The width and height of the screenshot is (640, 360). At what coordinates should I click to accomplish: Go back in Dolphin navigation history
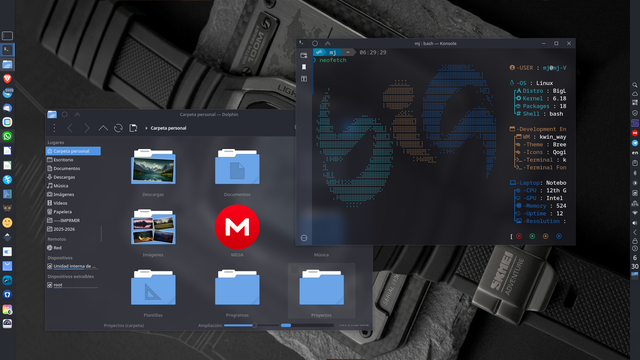pyautogui.click(x=70, y=128)
